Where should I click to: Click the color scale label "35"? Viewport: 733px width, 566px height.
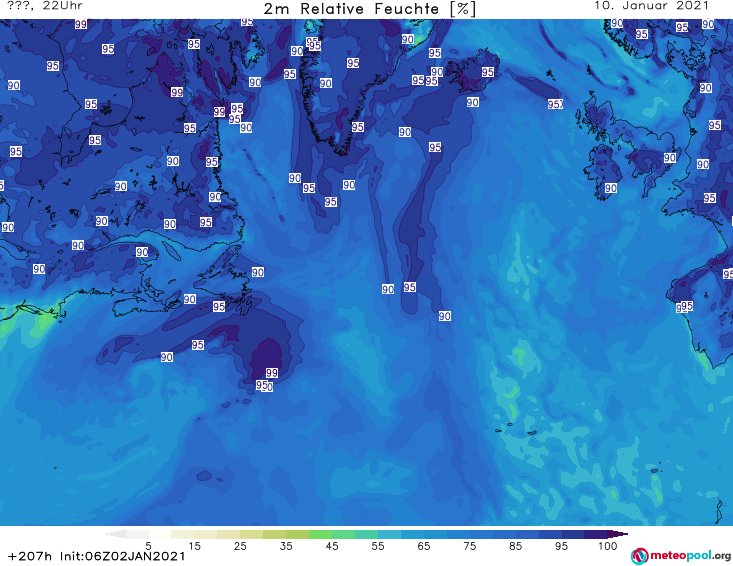click(x=286, y=546)
